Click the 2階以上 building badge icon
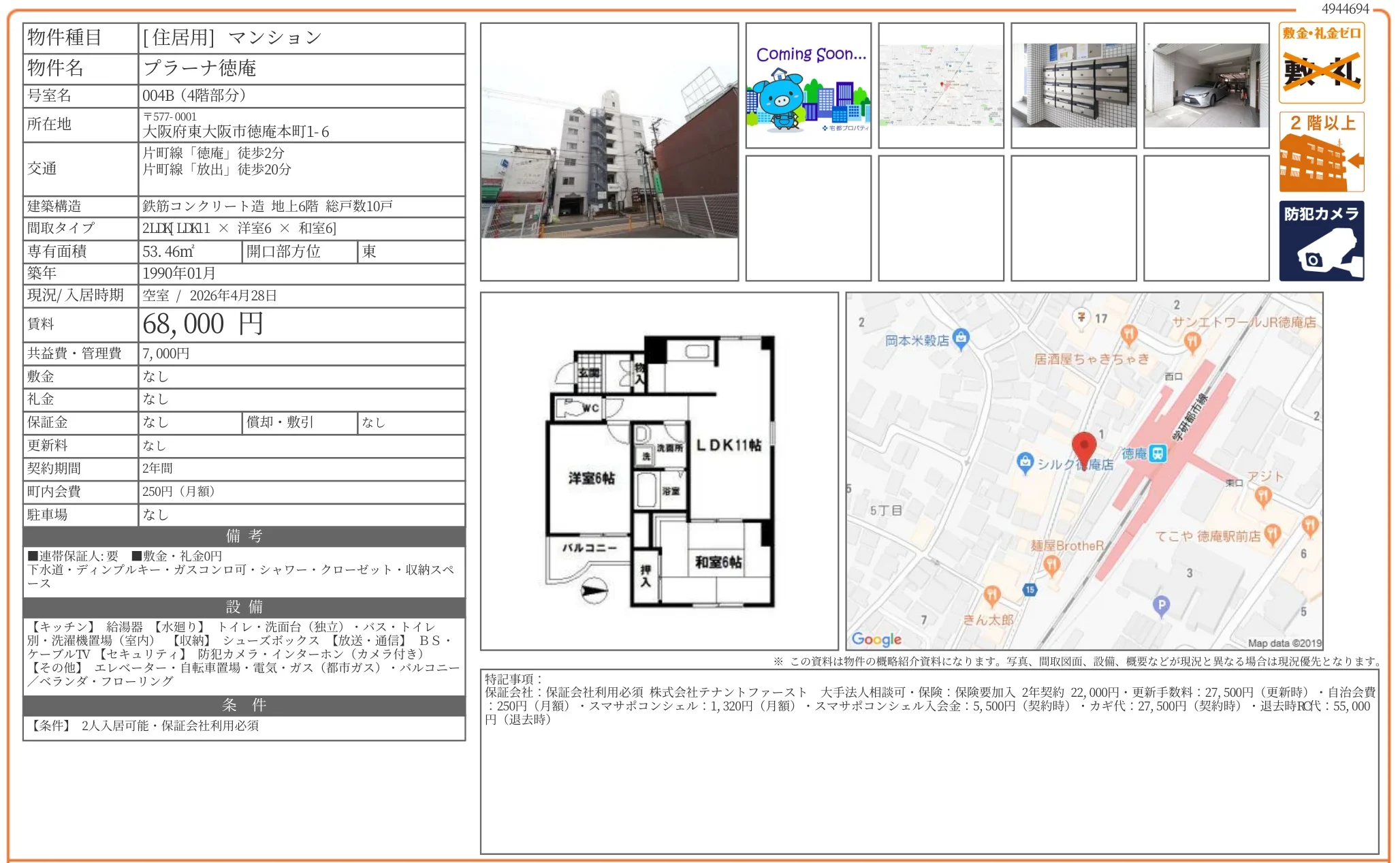This screenshot has width=1400, height=863. coord(1321,152)
